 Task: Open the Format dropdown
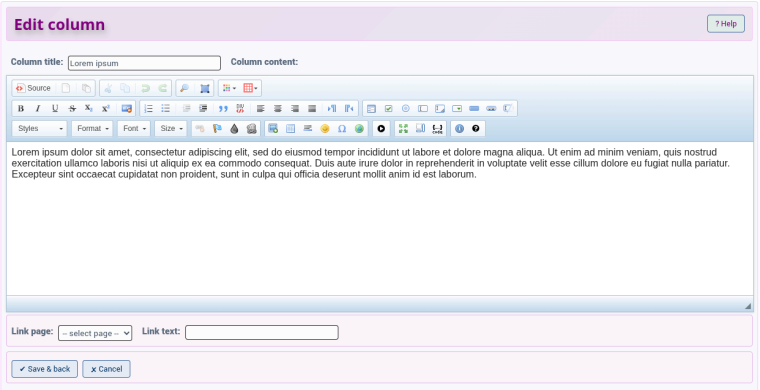pyautogui.click(x=92, y=128)
